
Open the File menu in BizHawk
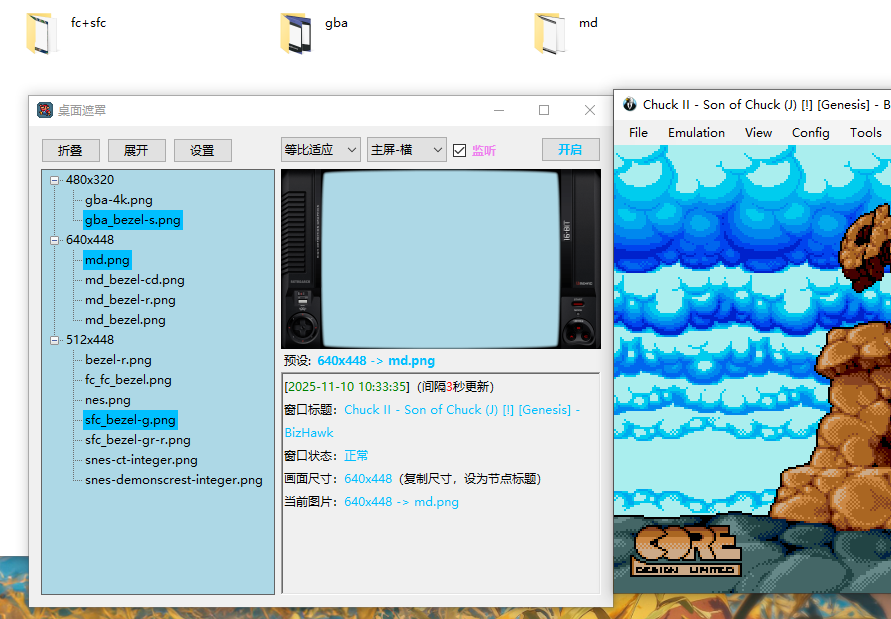tap(638, 132)
